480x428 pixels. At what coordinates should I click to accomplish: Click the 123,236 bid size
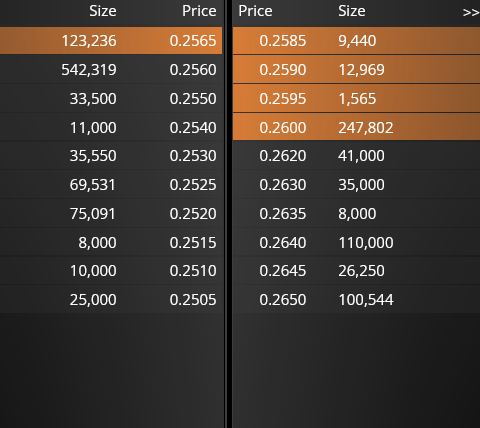[89, 41]
